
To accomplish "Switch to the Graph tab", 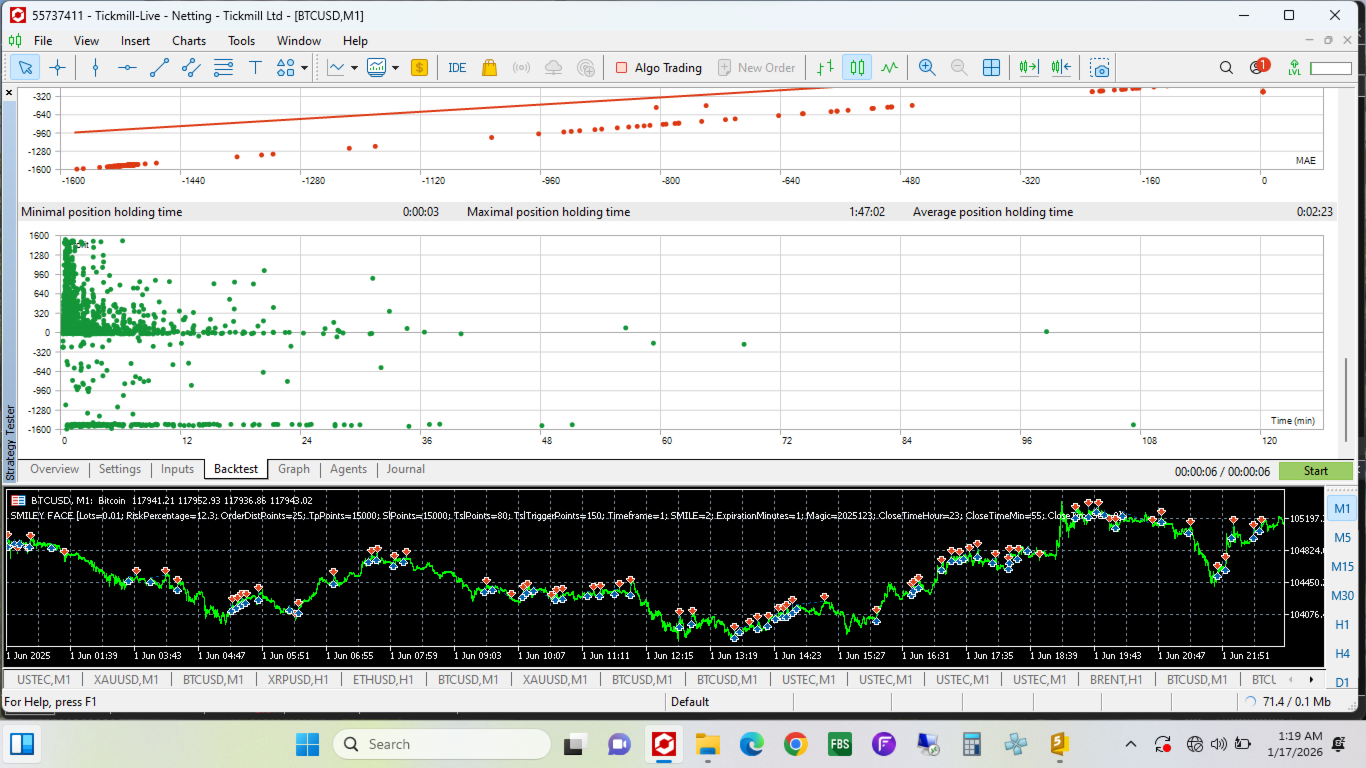I will point(293,469).
